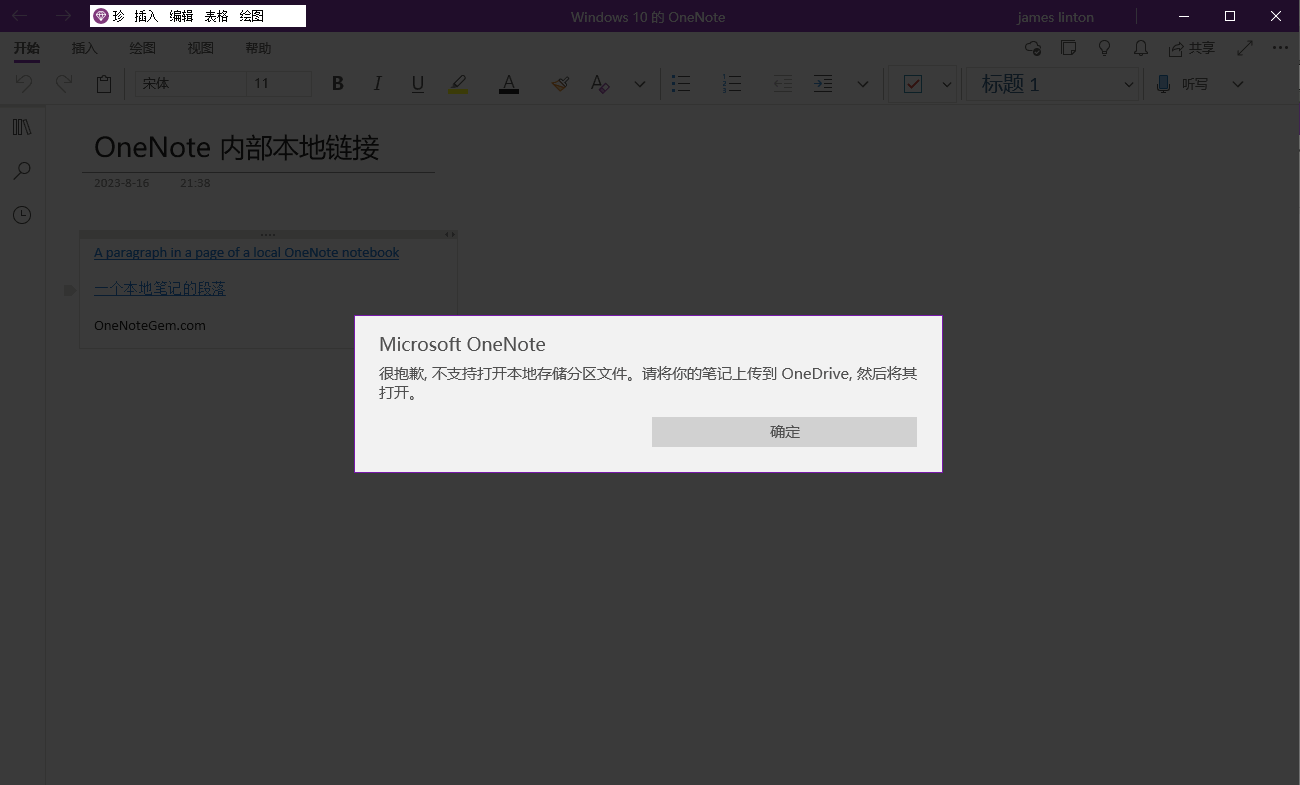Click the 确定 button in the dialog
This screenshot has width=1300, height=785.
(x=784, y=432)
